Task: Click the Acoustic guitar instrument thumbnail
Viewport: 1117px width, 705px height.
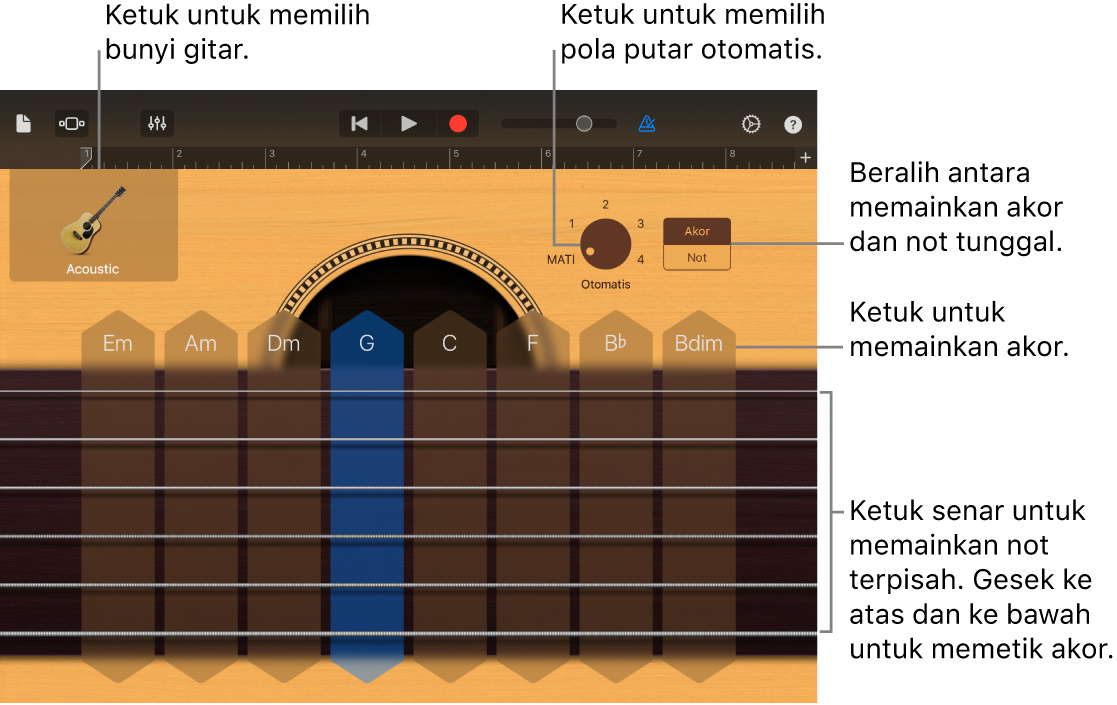Action: point(93,225)
